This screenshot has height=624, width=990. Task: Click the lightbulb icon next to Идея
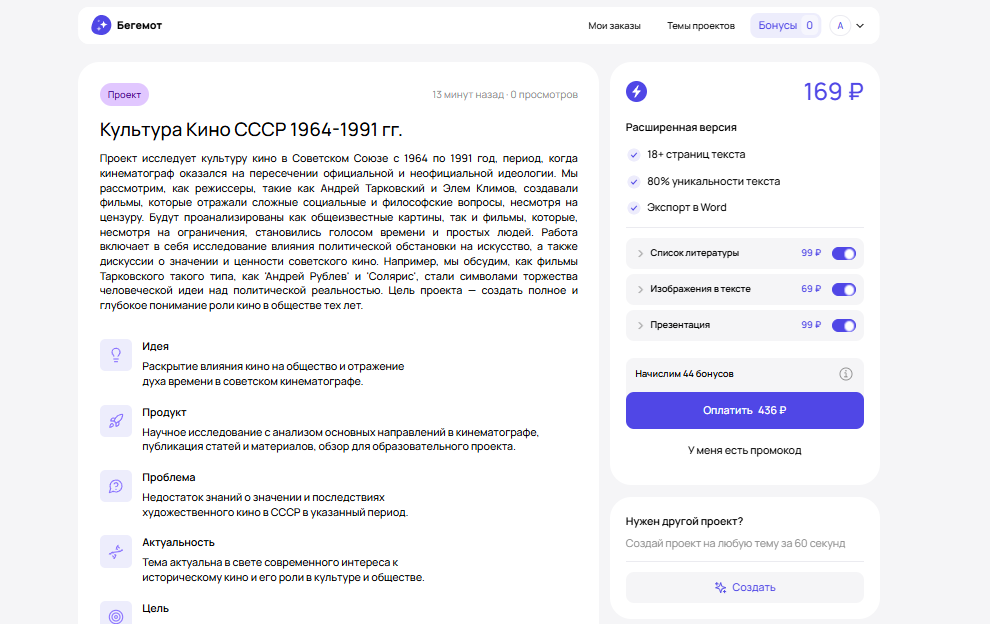(116, 355)
